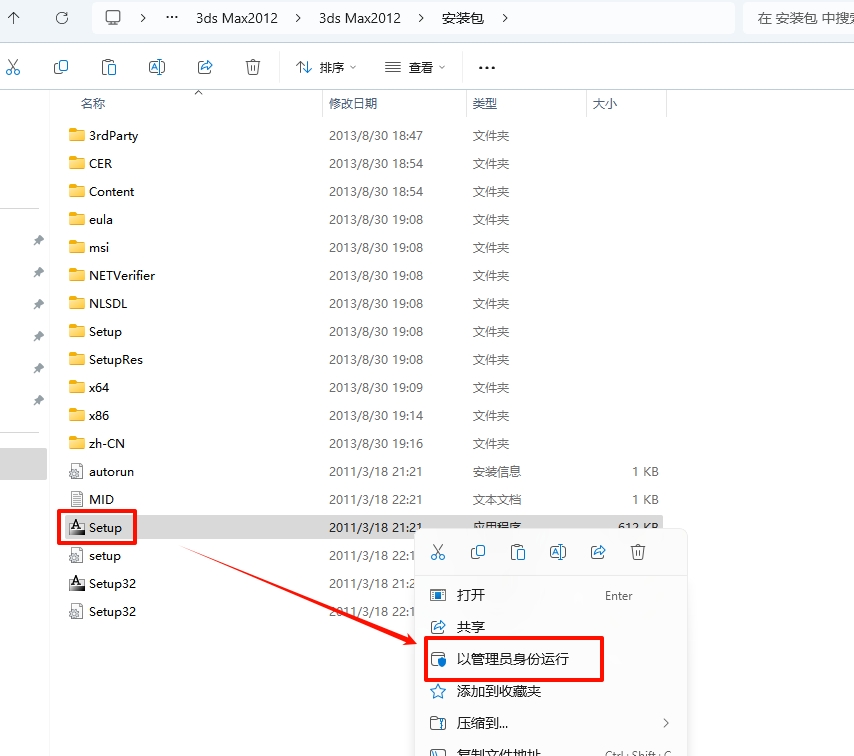Click the Paste icon in the top toolbar
Viewport: 854px width, 756px height.
[109, 67]
